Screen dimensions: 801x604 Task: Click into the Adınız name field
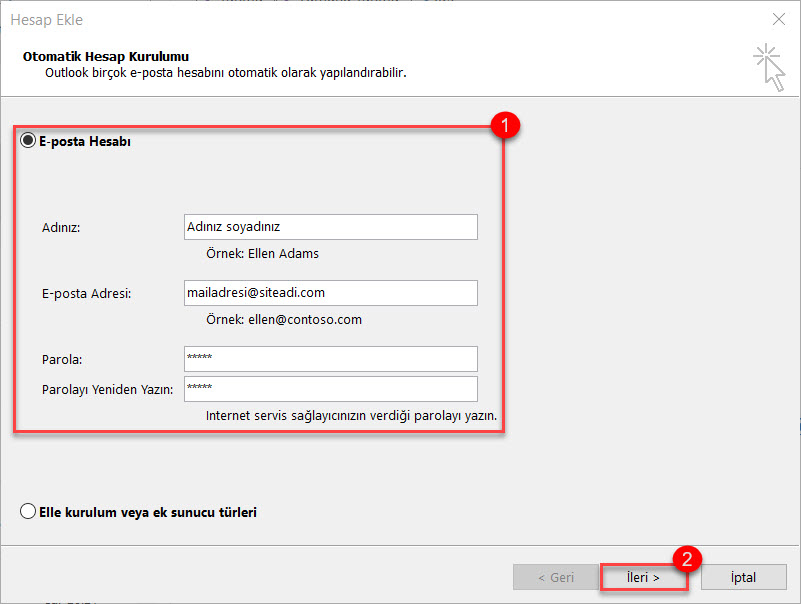330,227
